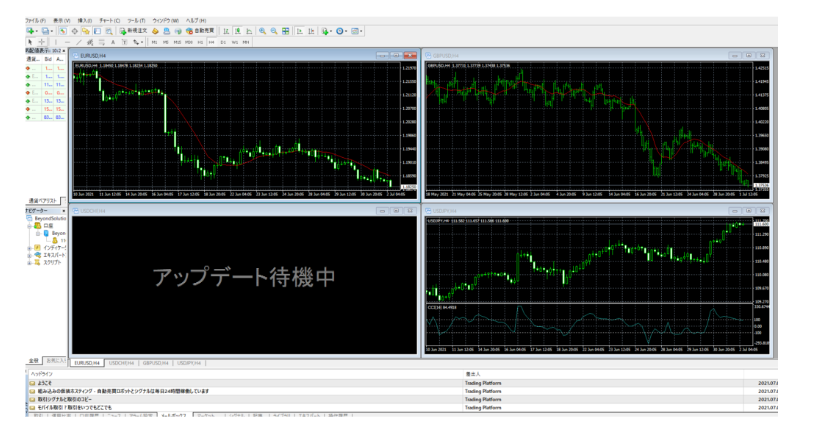
Task: Zoom out of the chart with magnifier icon
Action: coord(273,31)
